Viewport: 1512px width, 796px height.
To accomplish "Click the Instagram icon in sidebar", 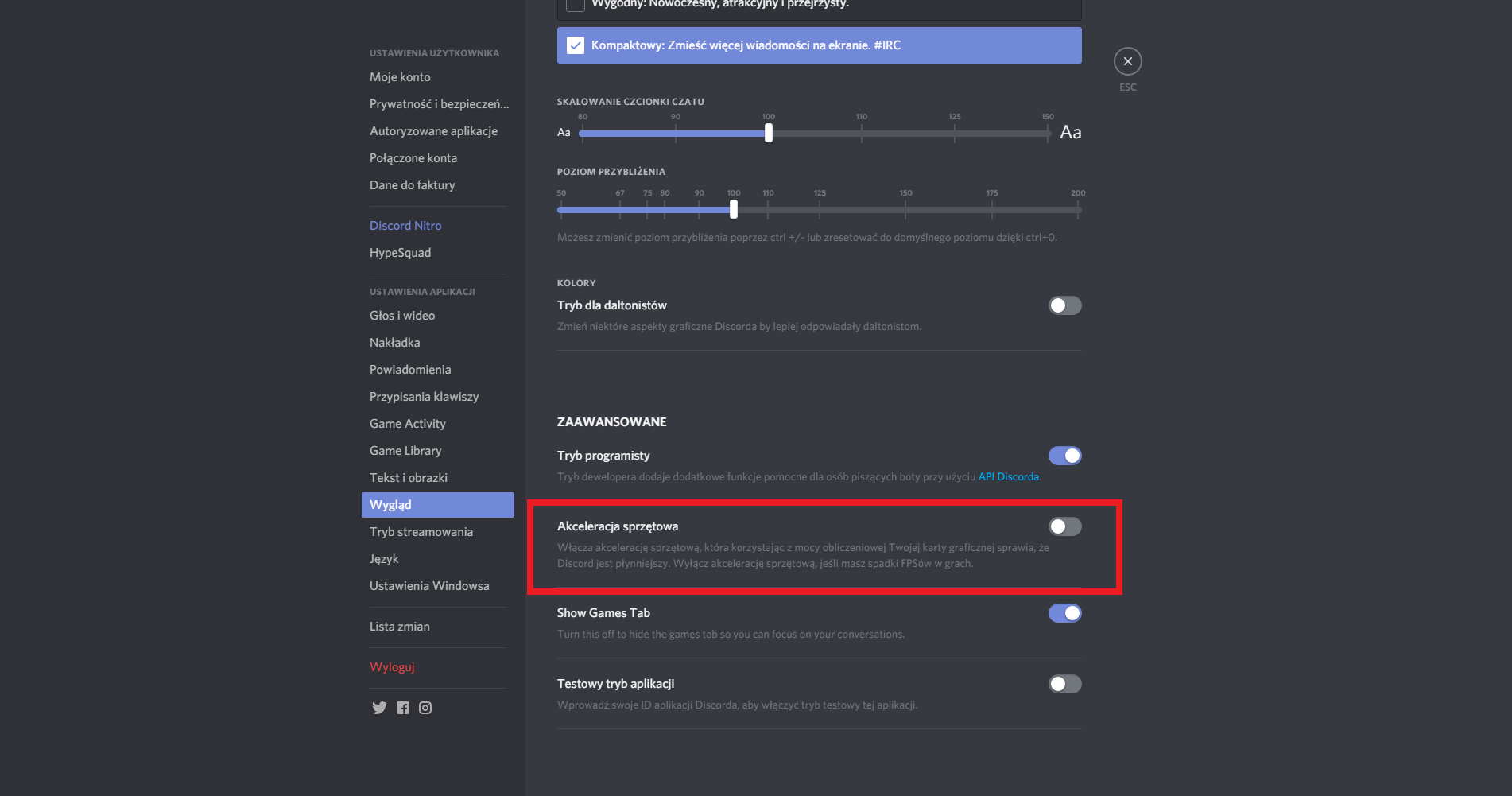I will 425,708.
